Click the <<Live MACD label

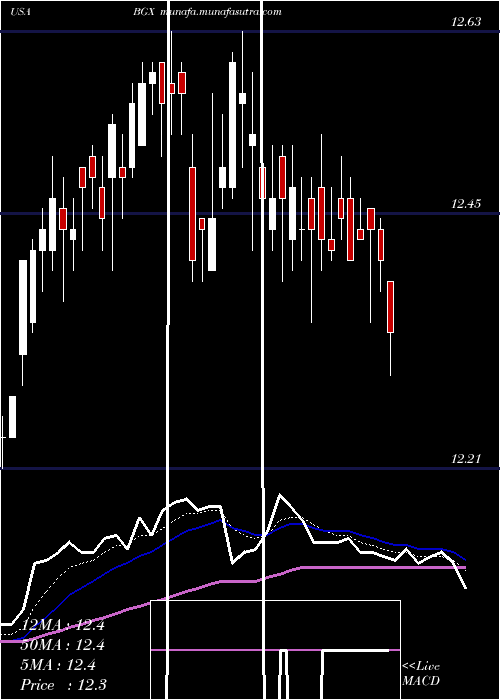click(x=421, y=674)
